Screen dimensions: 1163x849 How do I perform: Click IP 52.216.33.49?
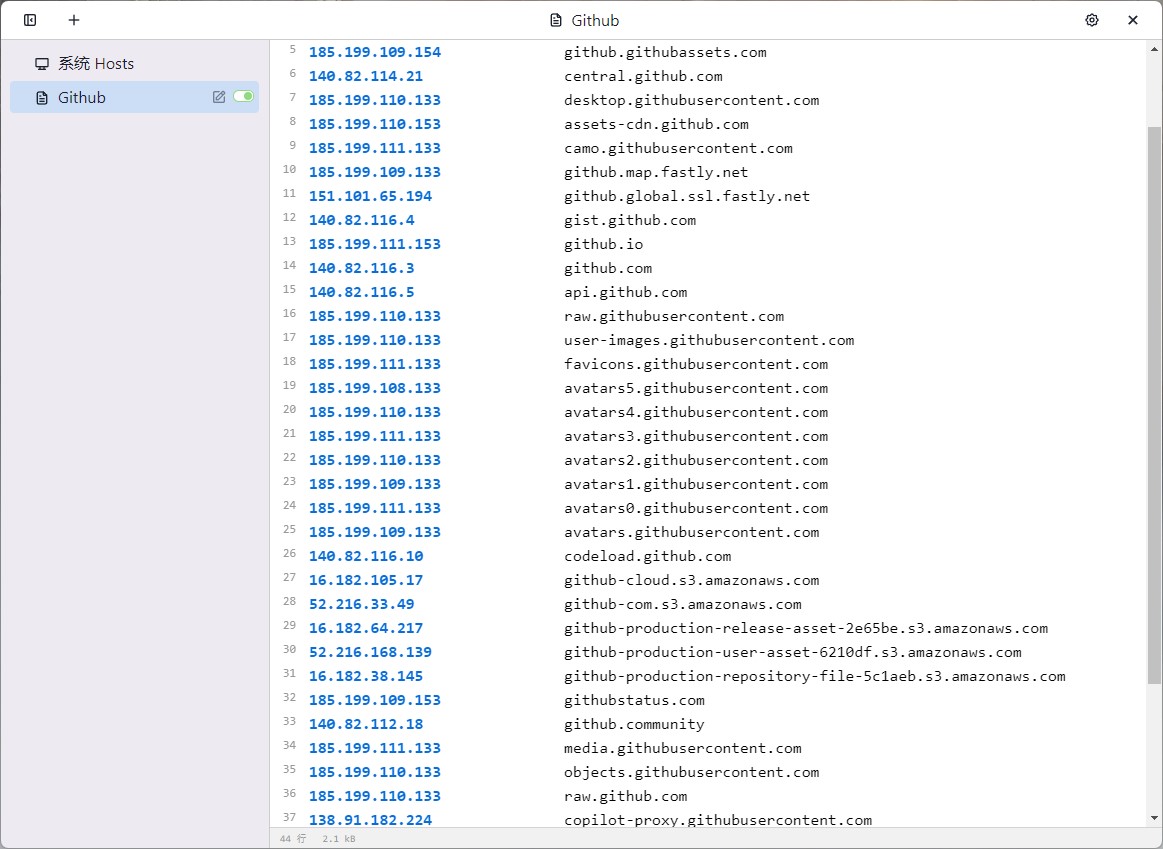[x=361, y=604]
